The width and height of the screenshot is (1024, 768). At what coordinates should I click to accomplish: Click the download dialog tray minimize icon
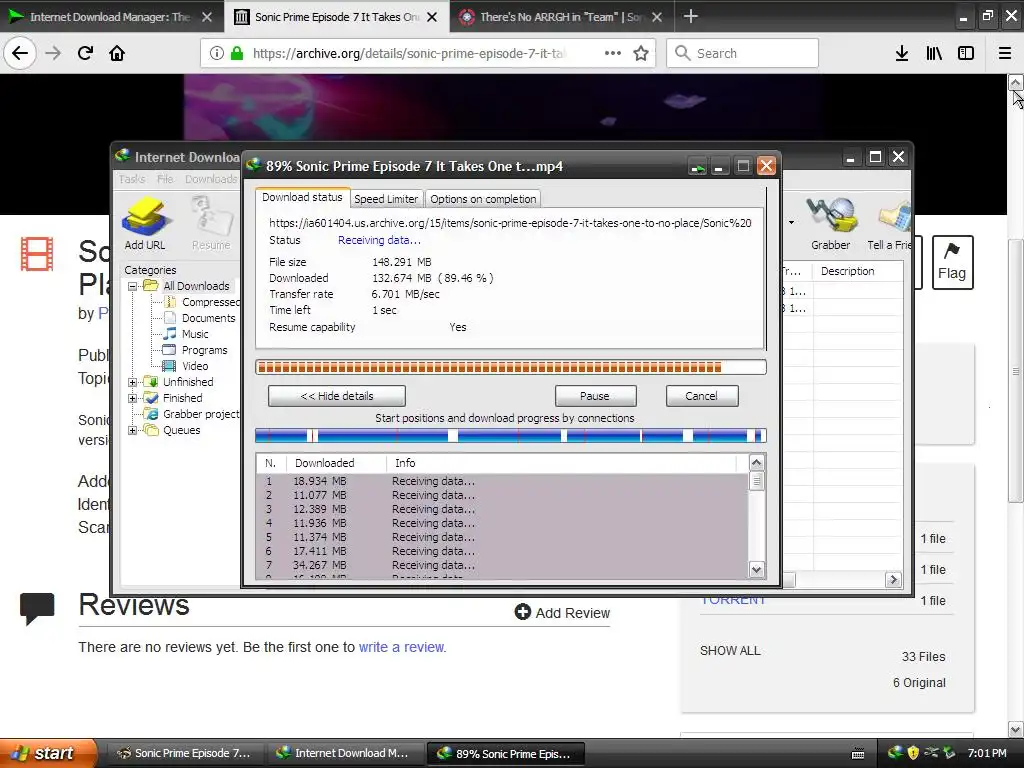pos(697,167)
